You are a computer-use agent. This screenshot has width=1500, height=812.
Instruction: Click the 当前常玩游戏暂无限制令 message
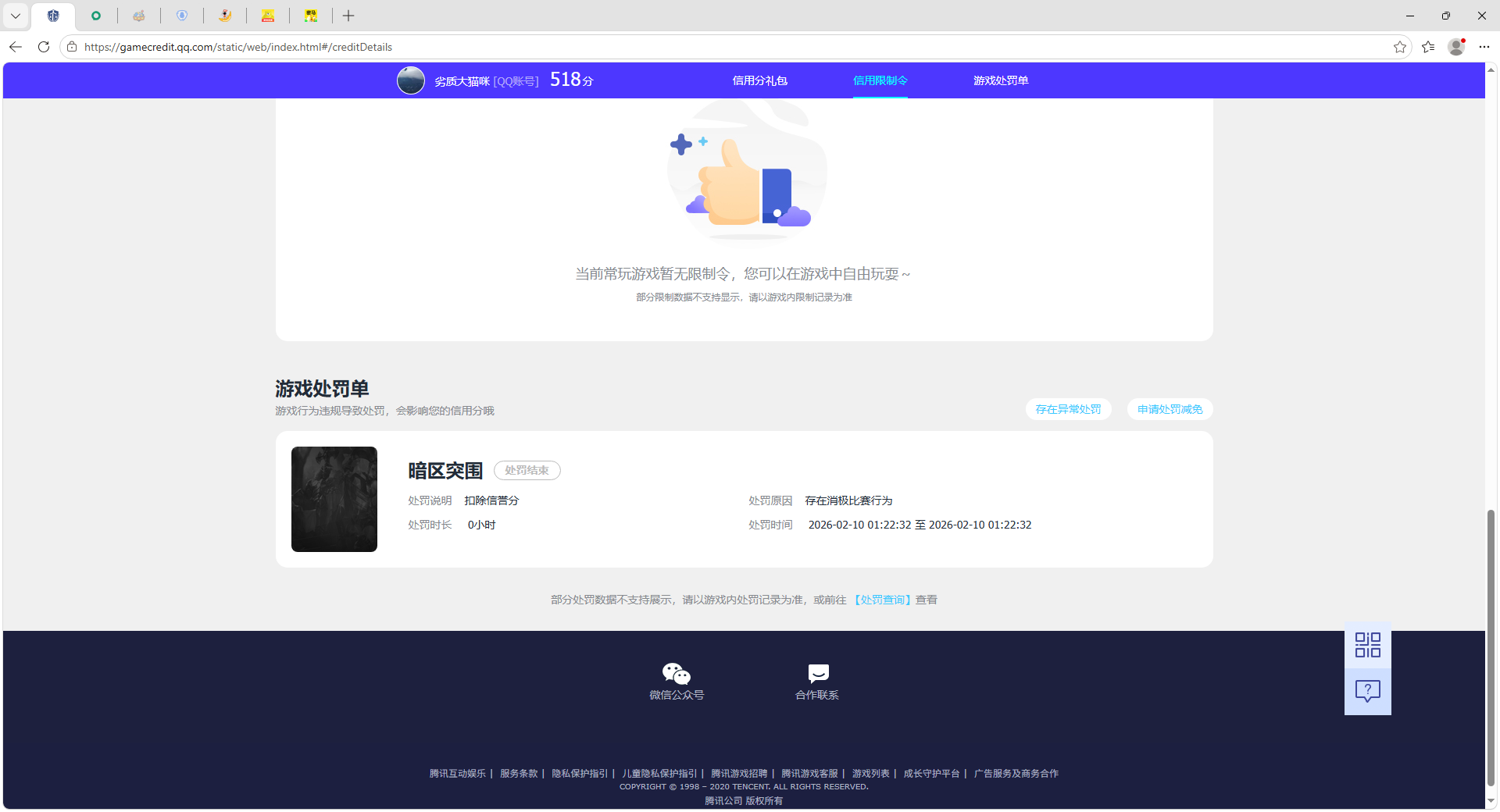pyautogui.click(x=743, y=274)
